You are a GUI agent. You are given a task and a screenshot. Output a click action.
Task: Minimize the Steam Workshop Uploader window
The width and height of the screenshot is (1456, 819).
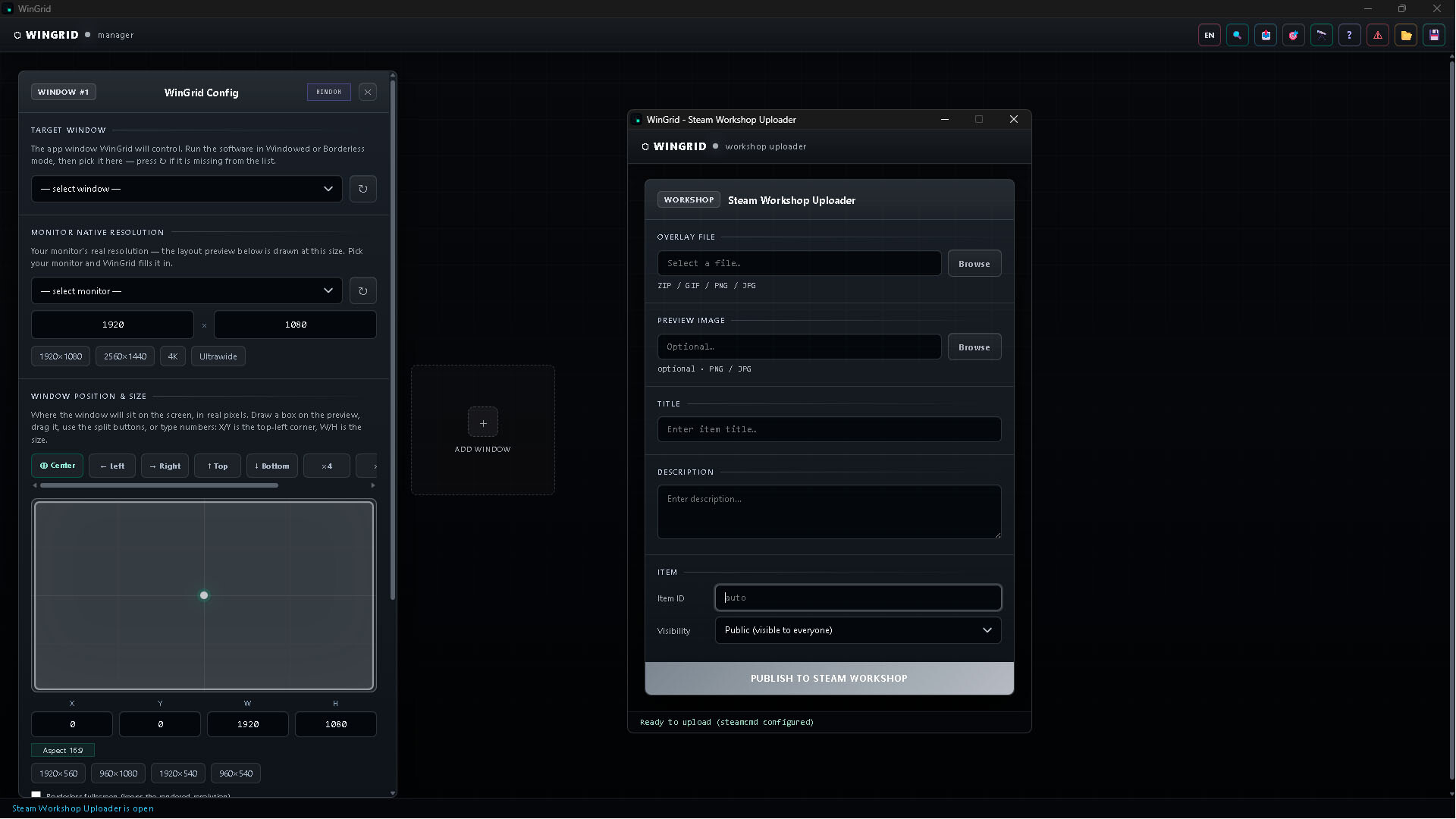pyautogui.click(x=945, y=119)
